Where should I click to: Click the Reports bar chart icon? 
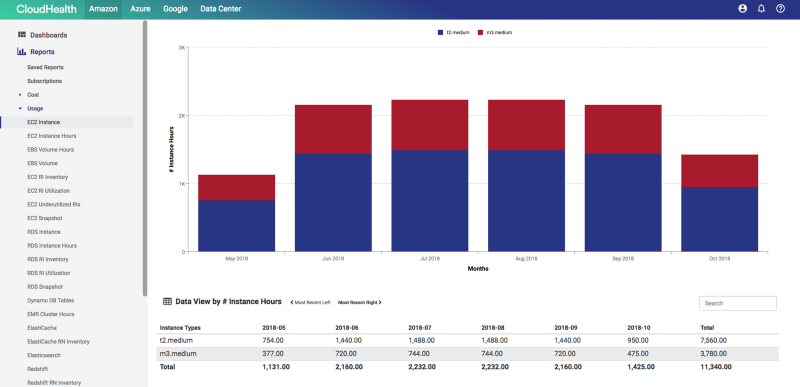coord(21,51)
